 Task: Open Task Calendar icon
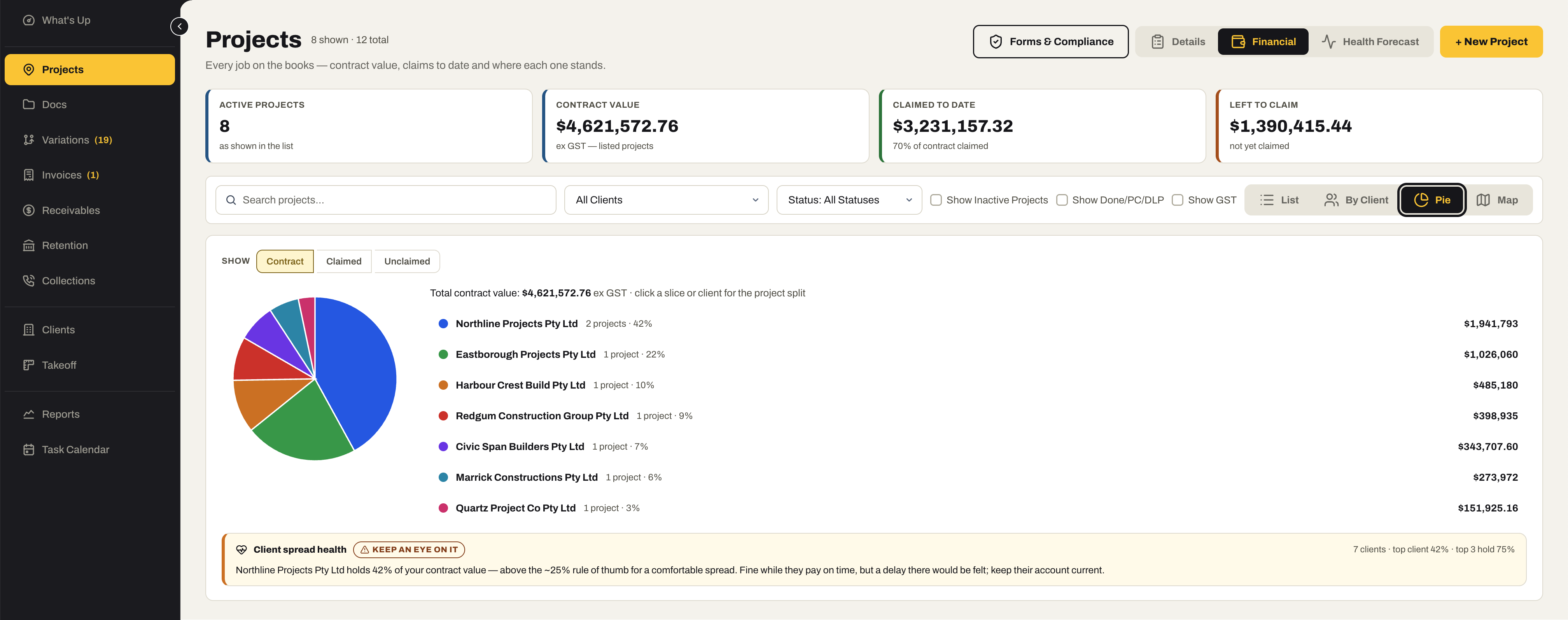29,450
